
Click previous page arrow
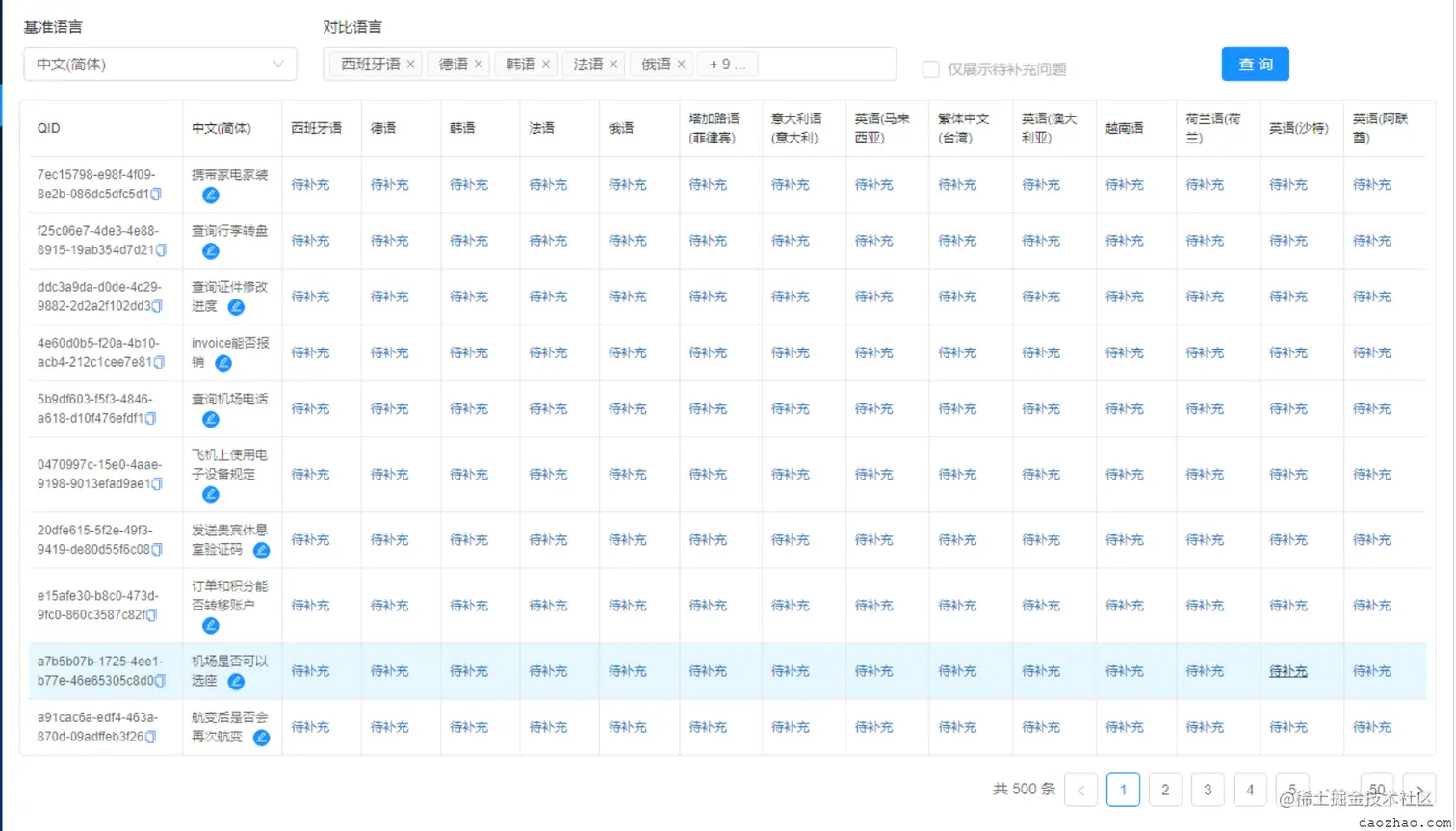click(1080, 790)
